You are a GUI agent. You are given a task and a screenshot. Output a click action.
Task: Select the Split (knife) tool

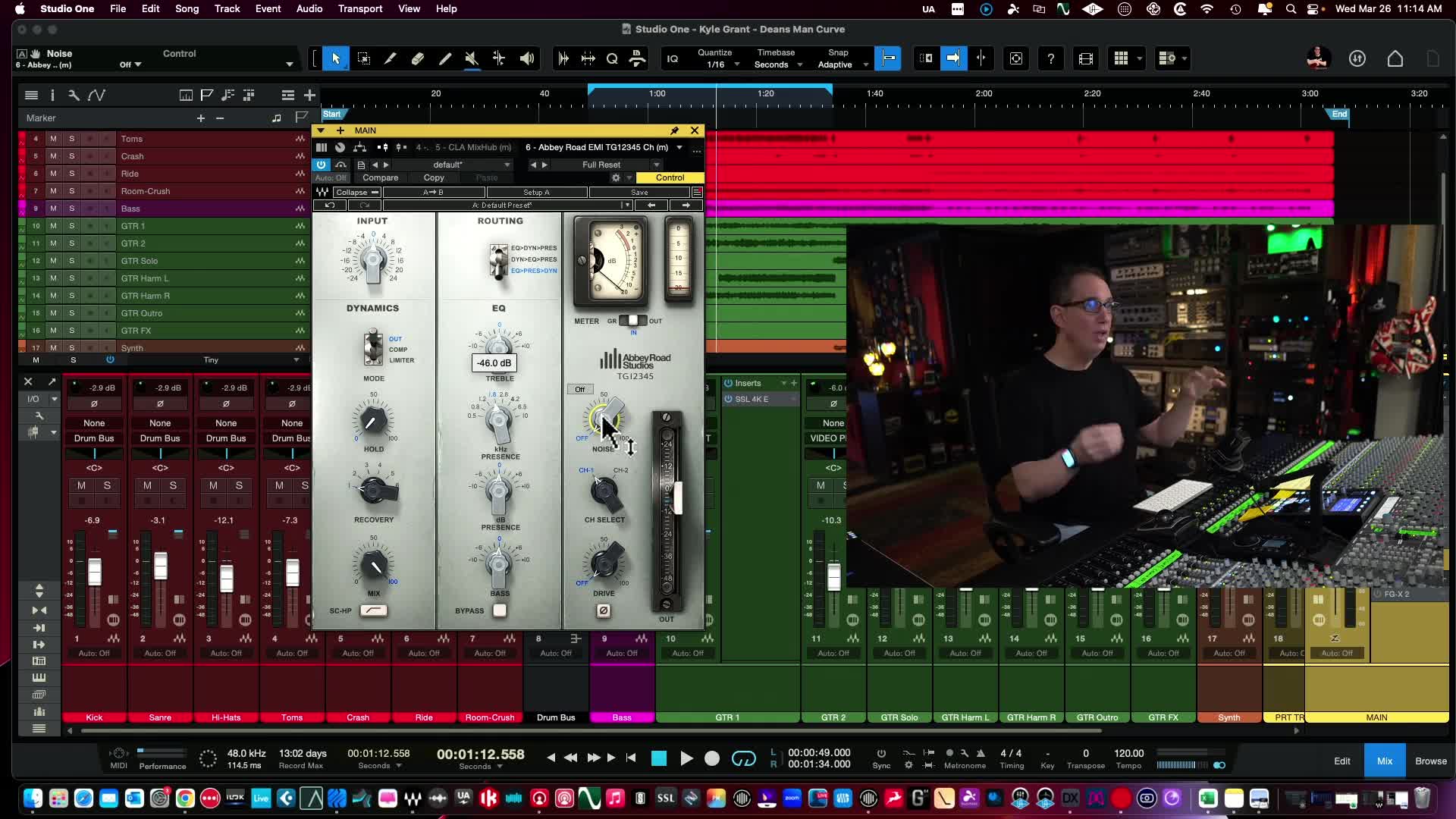391,58
